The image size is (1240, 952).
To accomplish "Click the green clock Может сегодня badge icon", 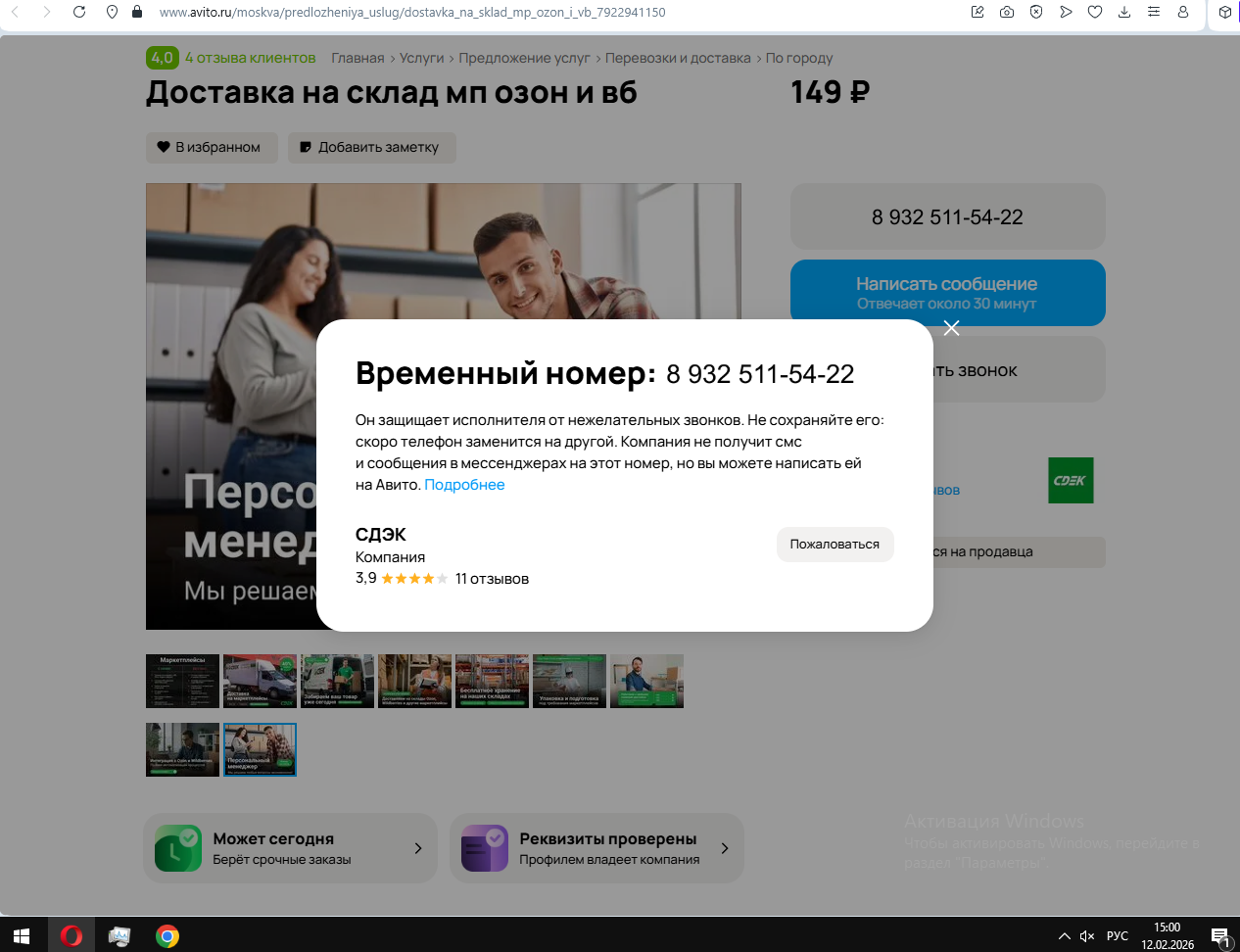I will [x=178, y=848].
